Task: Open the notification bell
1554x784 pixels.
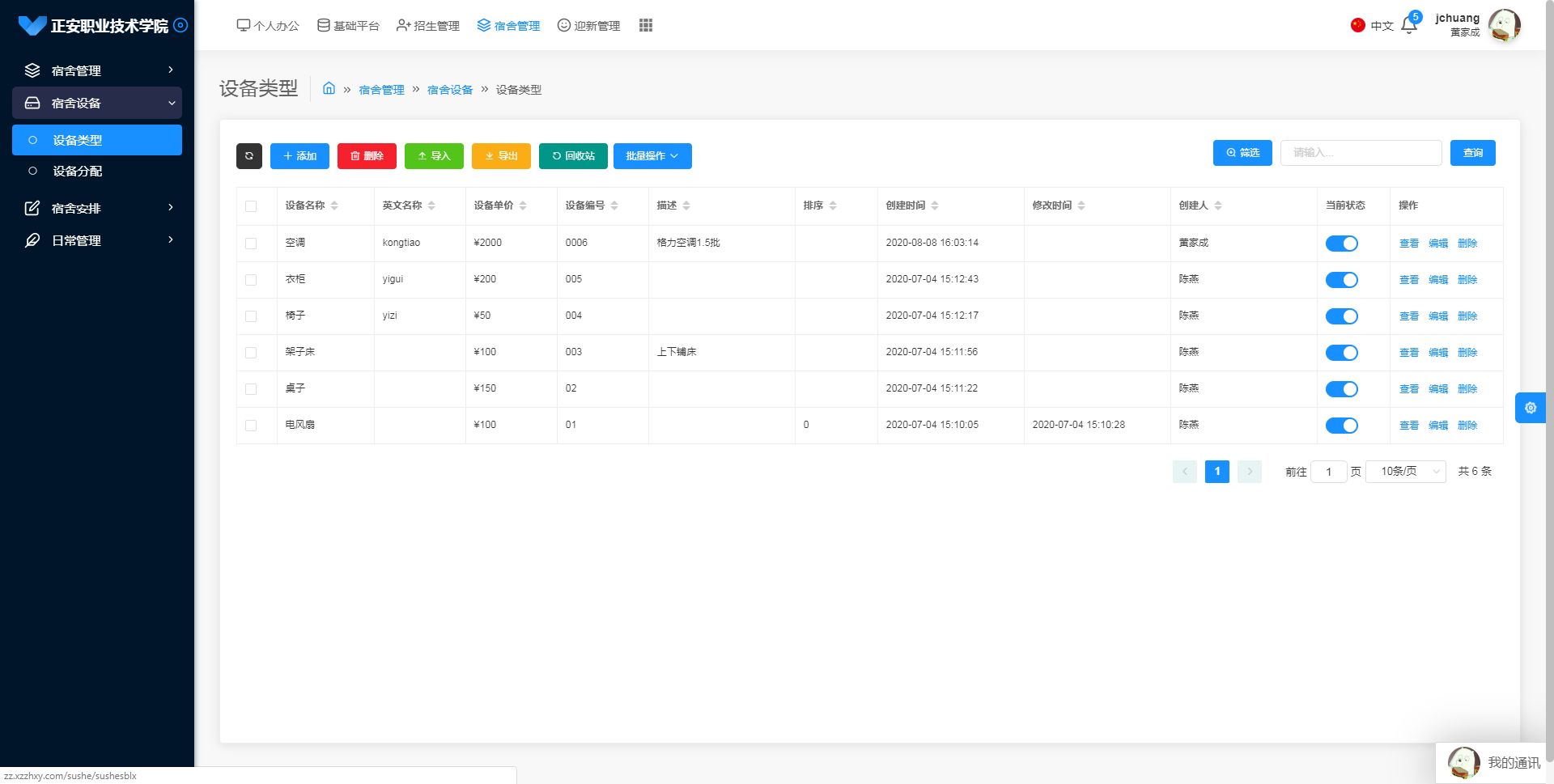Action: pyautogui.click(x=1409, y=25)
